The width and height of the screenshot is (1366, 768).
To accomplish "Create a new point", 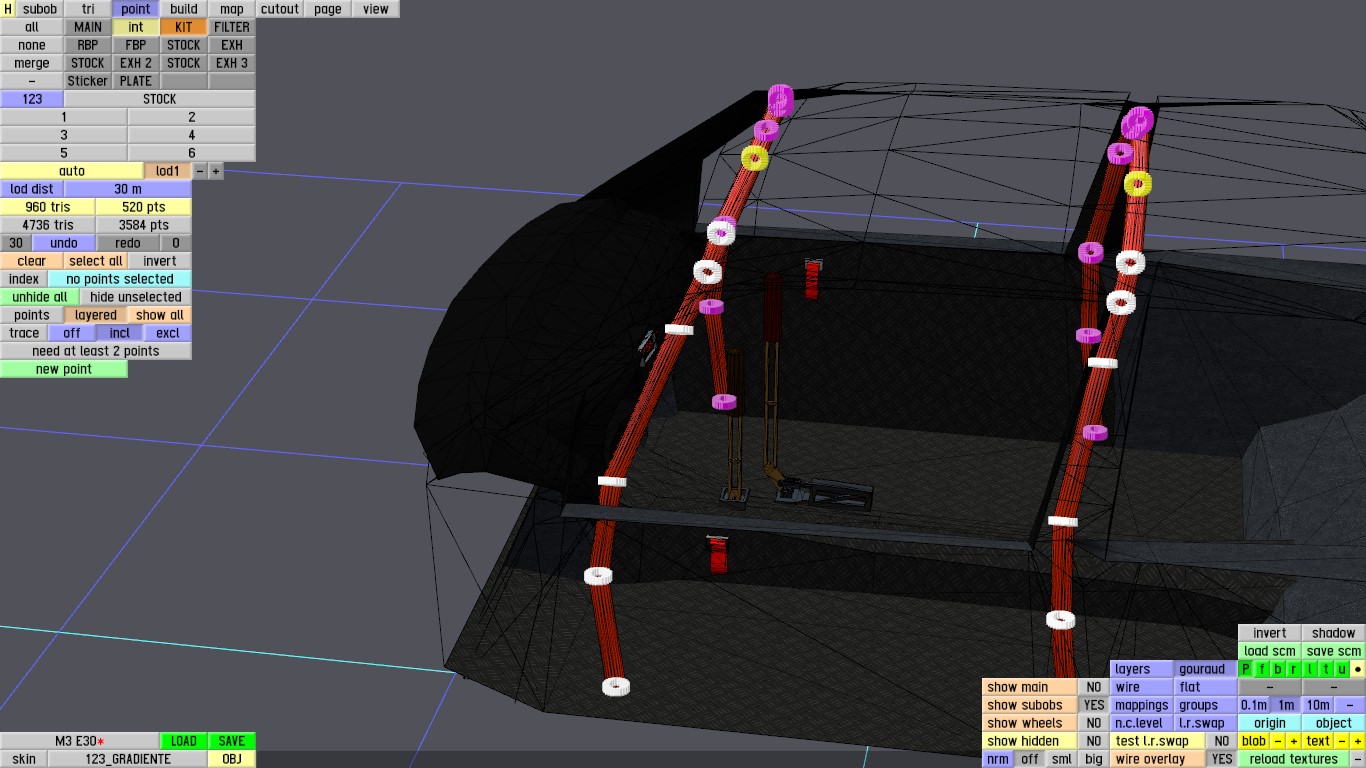I will 64,369.
